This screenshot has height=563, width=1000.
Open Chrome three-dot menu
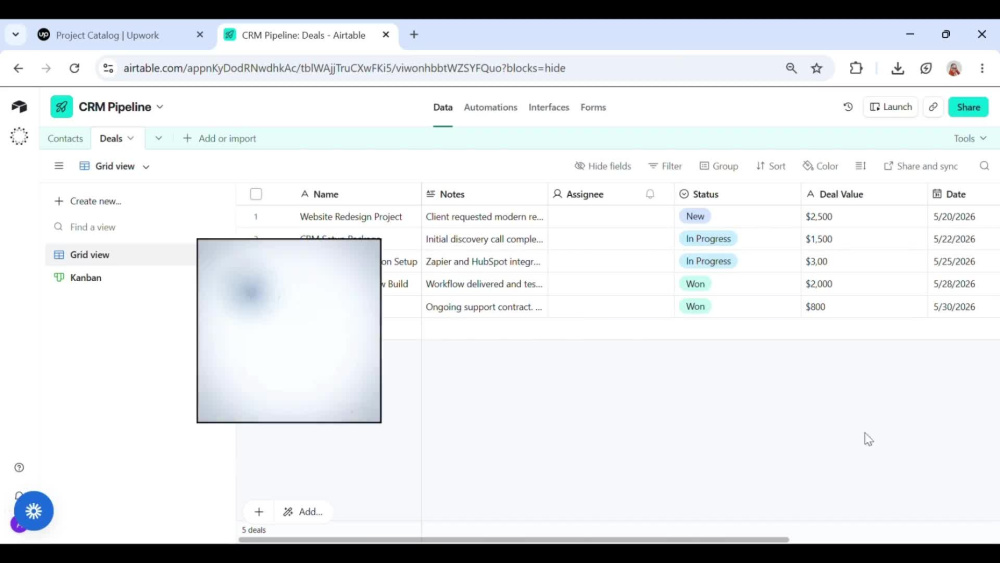click(x=982, y=68)
